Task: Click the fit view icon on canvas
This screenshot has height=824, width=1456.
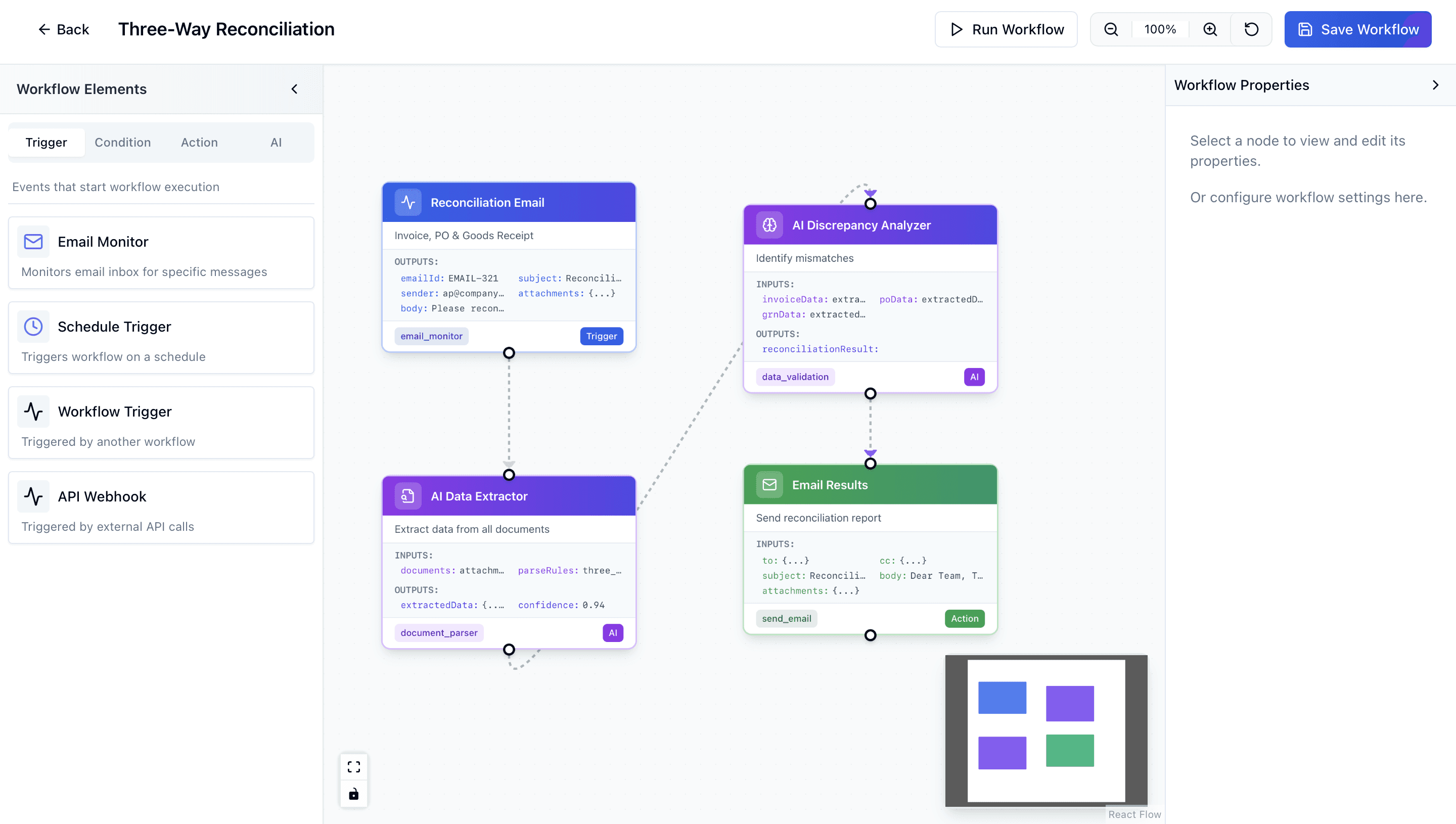Action: (354, 767)
